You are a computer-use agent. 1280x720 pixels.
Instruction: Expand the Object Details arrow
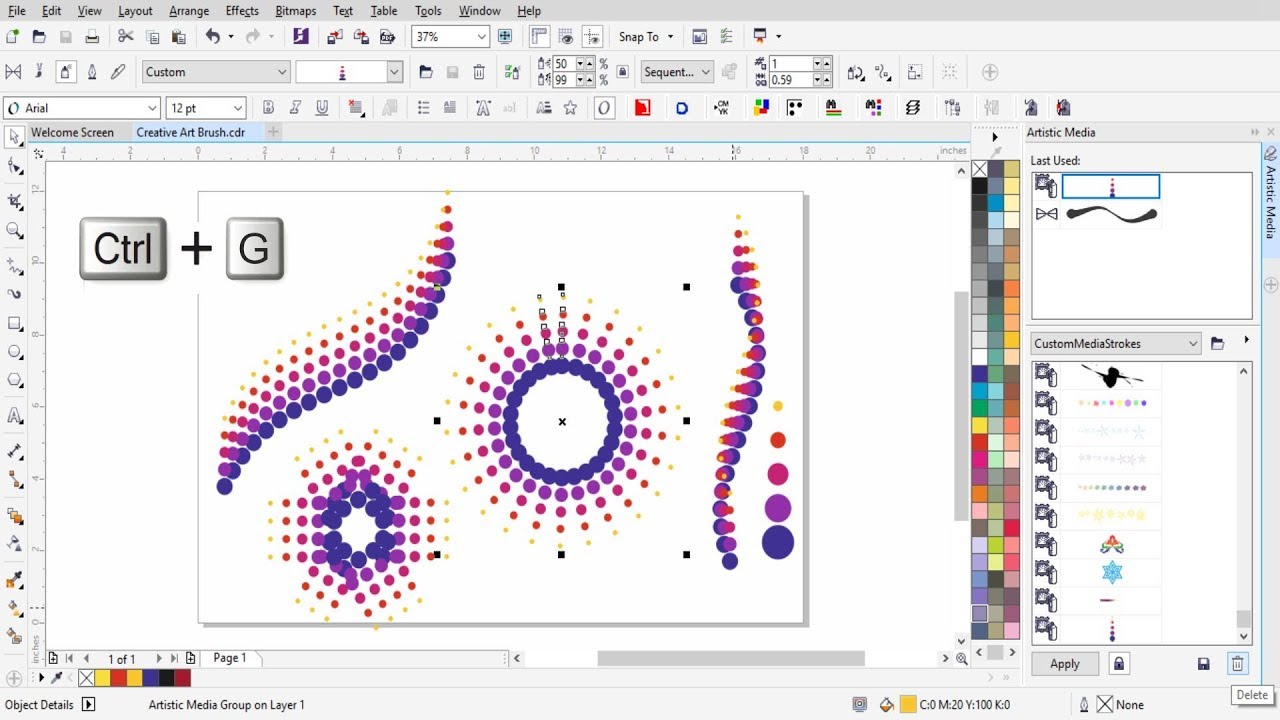point(88,704)
